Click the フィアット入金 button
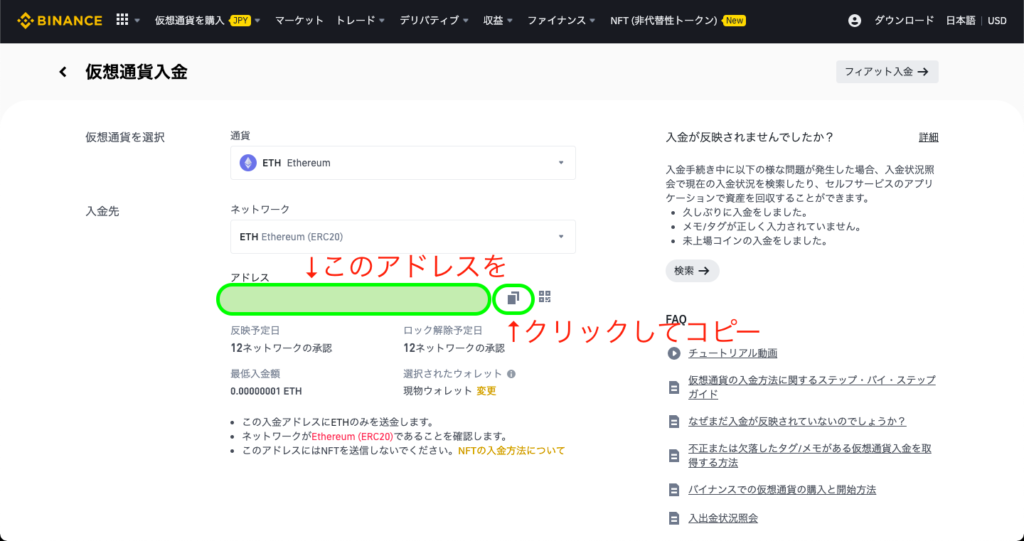Screen dimensions: 1024x541 point(887,72)
